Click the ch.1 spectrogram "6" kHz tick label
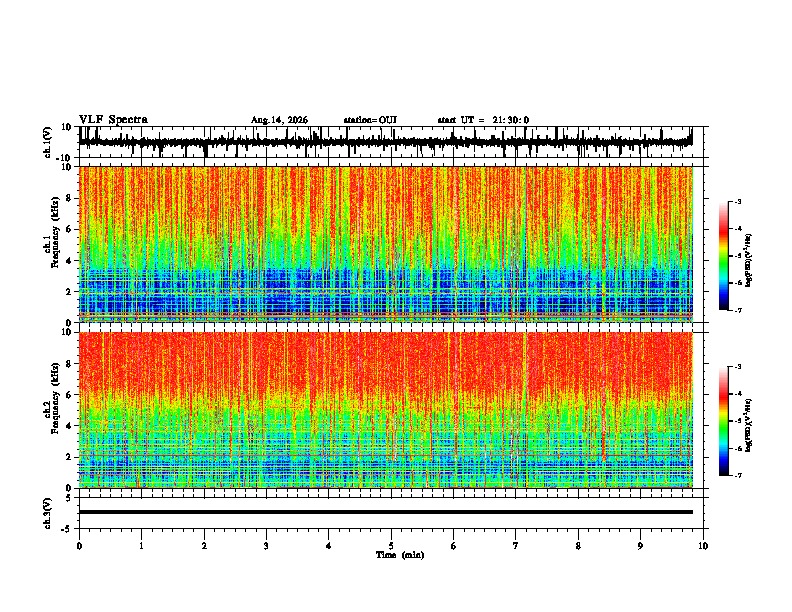This screenshot has height=612, width=792. [x=69, y=229]
